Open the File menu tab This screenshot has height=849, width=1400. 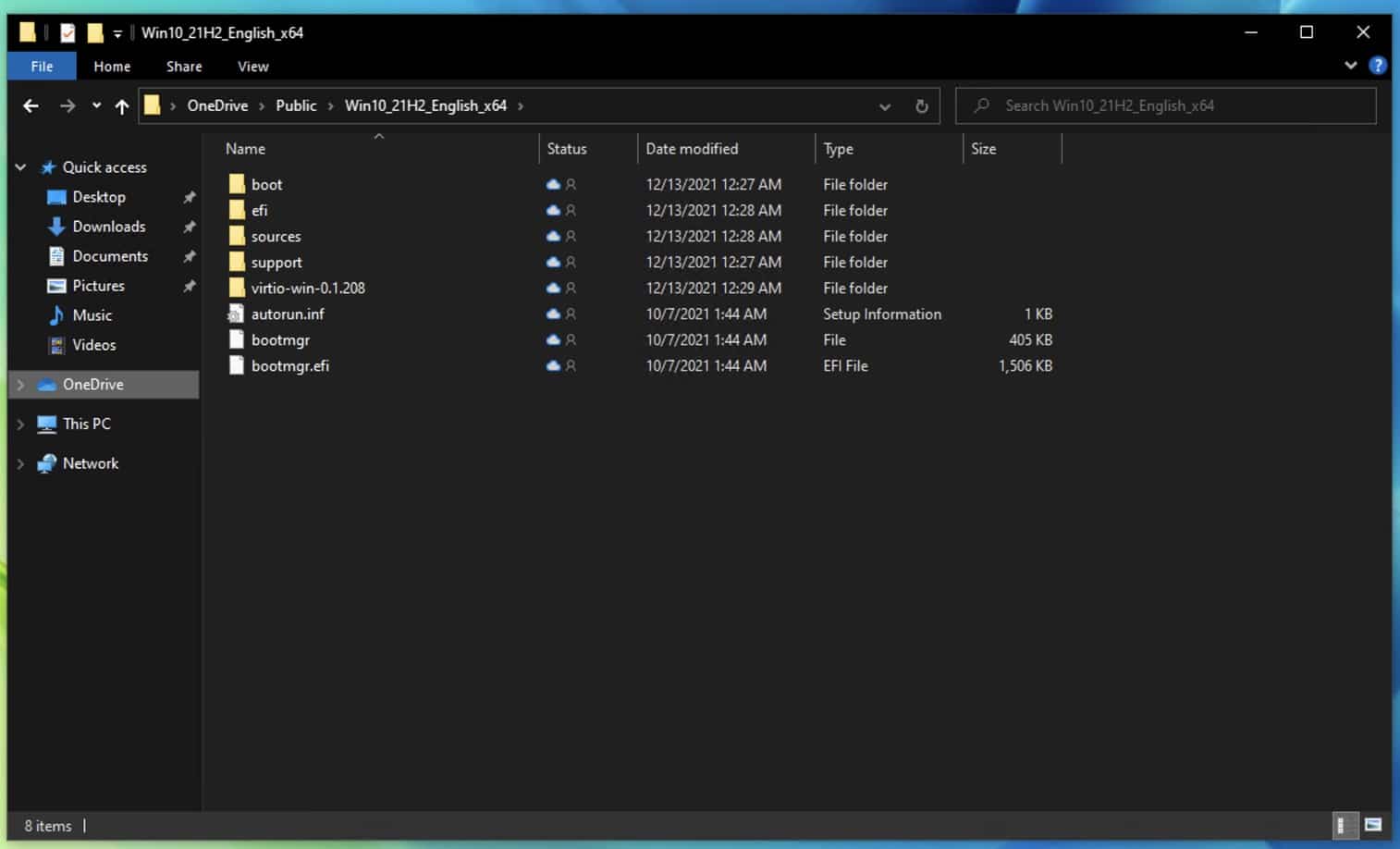[42, 67]
